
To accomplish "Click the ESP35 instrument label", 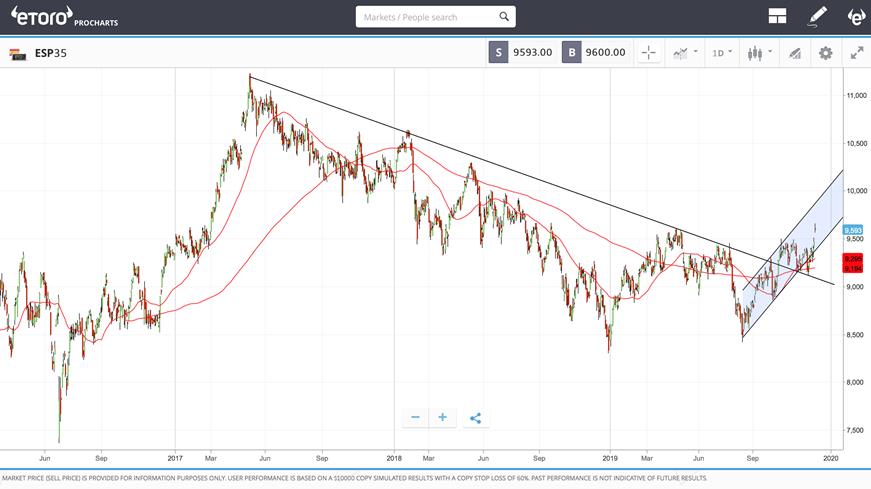I will click(50, 53).
